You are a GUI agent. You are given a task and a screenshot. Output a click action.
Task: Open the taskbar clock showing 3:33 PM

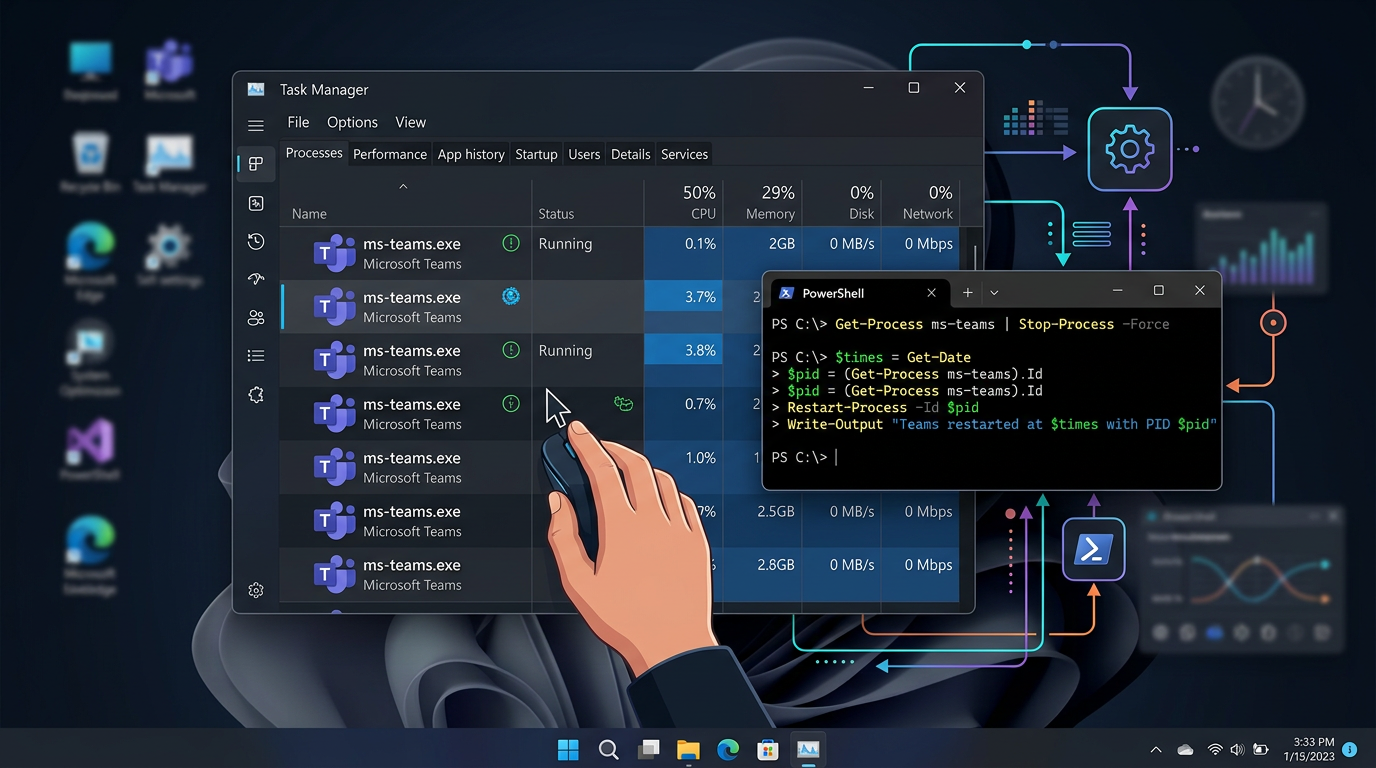[1308, 749]
